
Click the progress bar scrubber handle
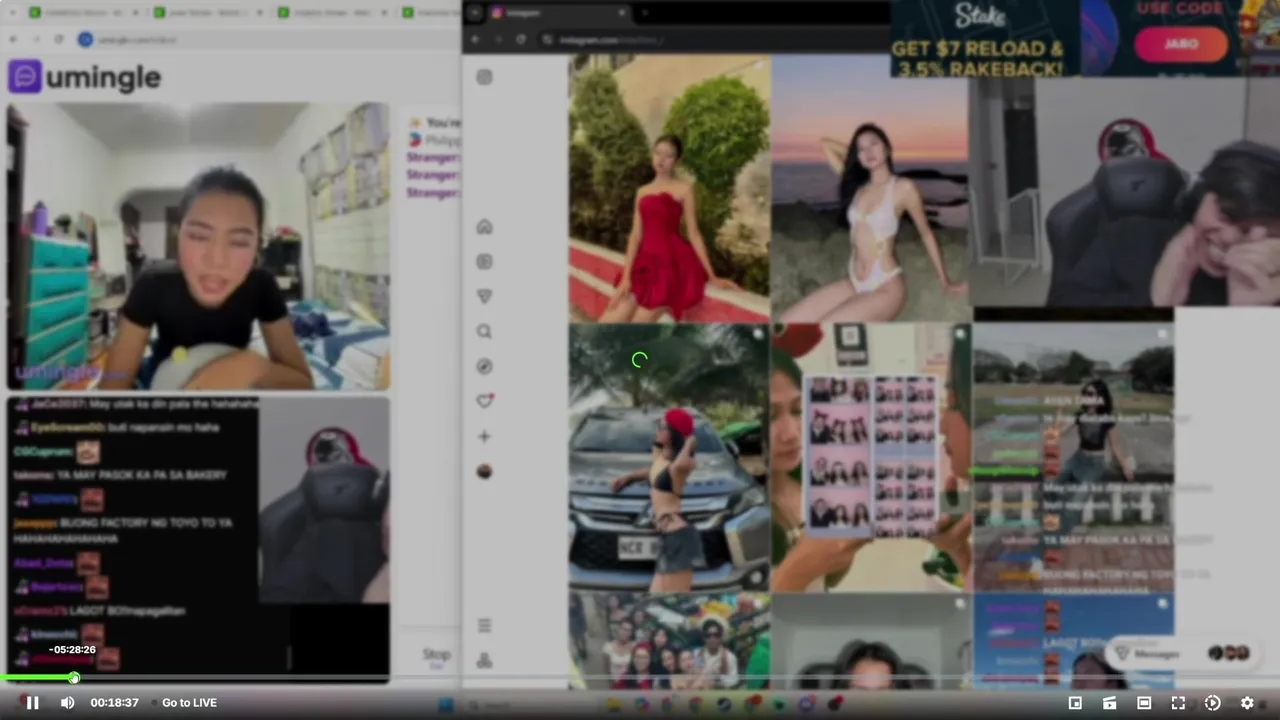pyautogui.click(x=74, y=678)
